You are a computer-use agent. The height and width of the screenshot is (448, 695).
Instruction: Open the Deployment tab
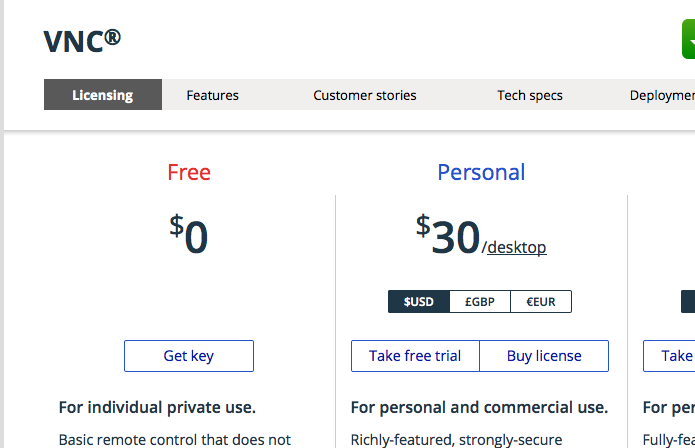click(x=662, y=95)
